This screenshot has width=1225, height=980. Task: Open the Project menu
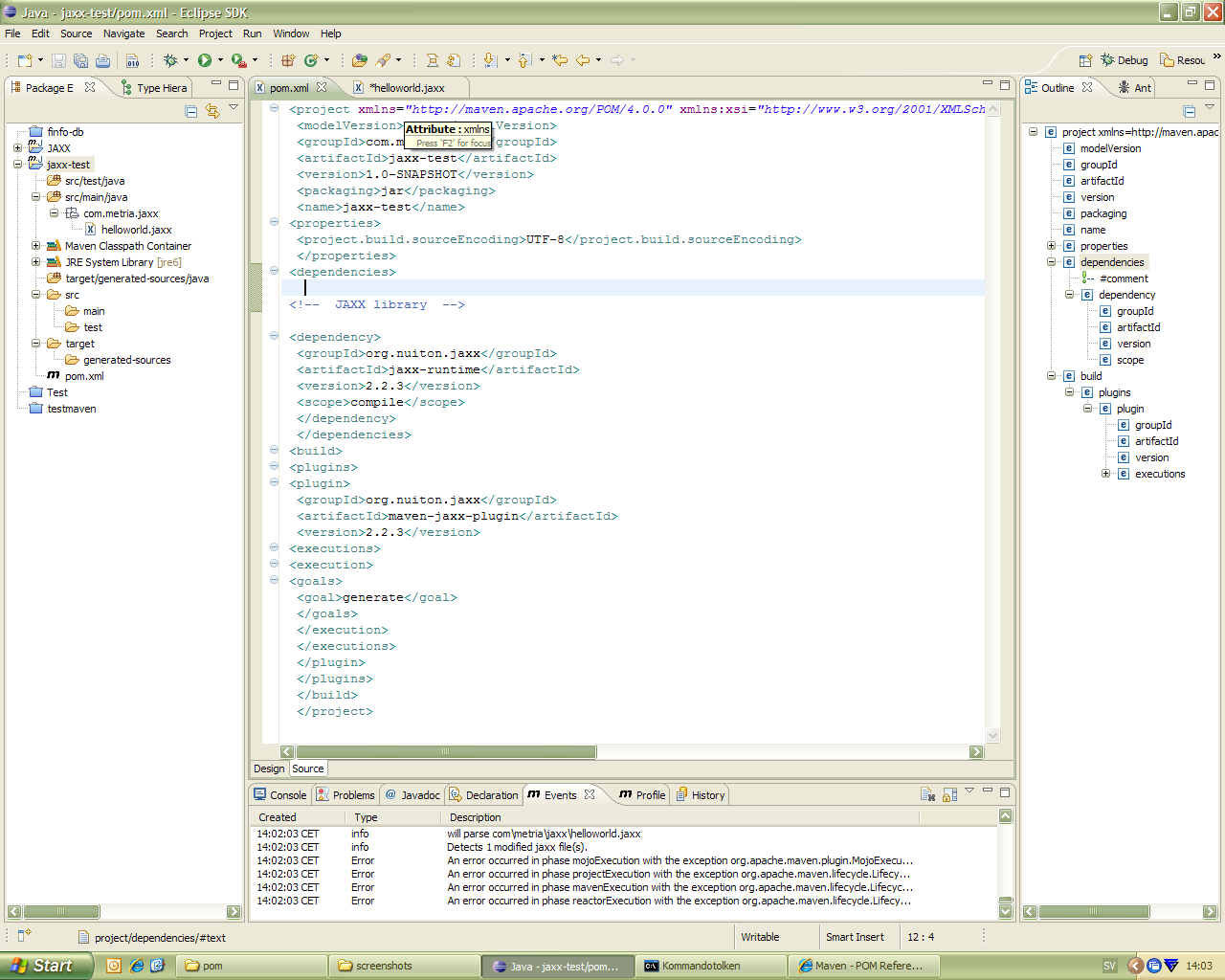click(215, 33)
